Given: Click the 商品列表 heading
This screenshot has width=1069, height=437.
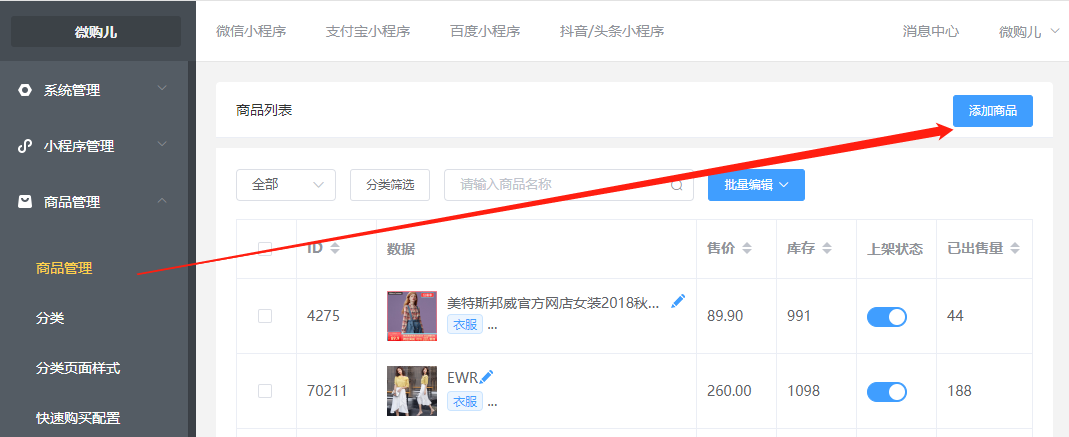Looking at the screenshot, I should [x=264, y=110].
